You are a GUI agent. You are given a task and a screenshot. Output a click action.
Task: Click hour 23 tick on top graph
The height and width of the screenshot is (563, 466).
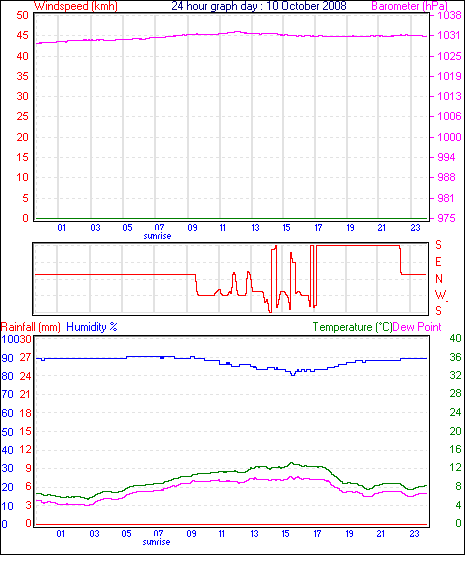tap(415, 228)
